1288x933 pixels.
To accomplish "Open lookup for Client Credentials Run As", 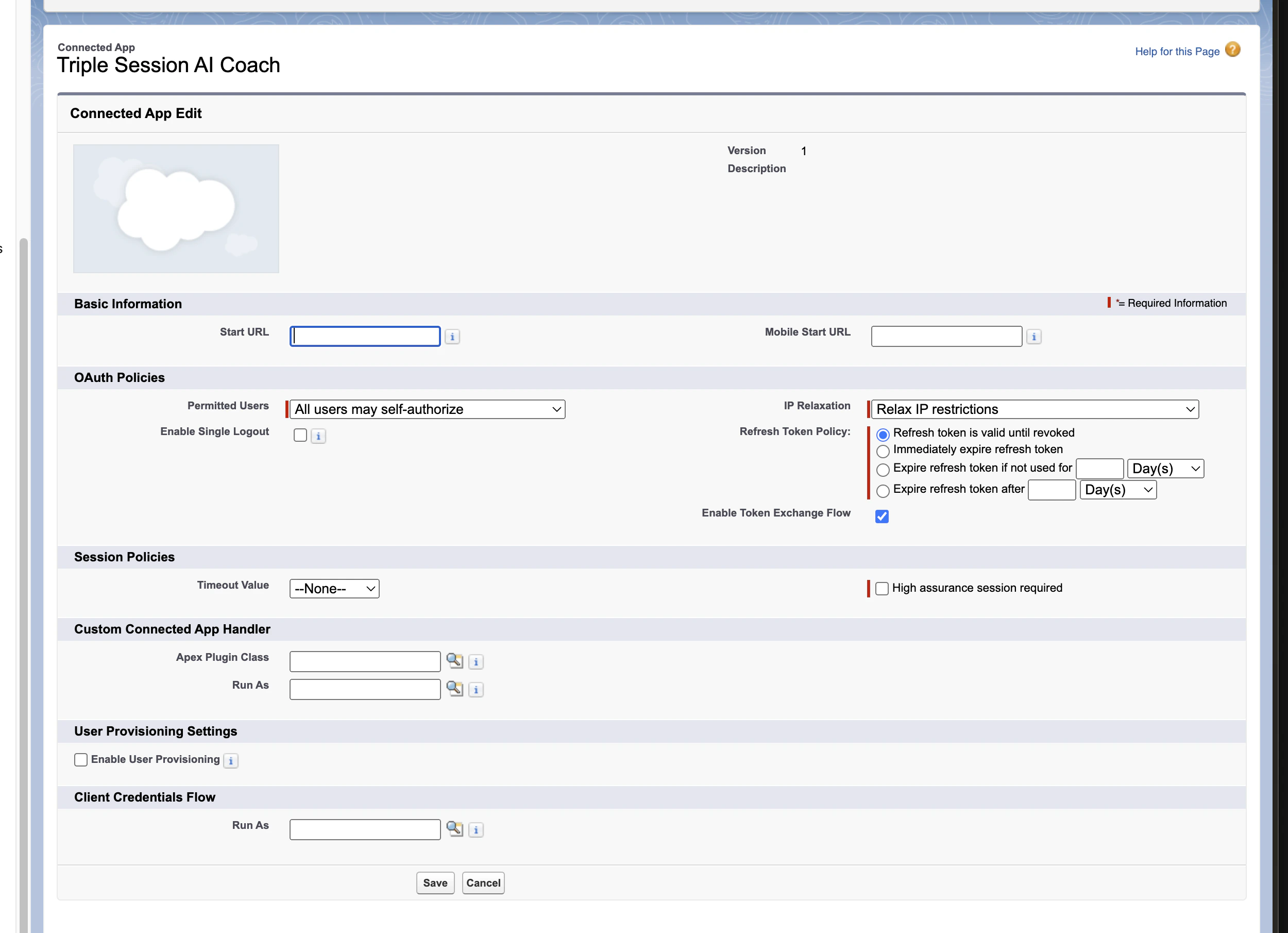I will tap(454, 828).
